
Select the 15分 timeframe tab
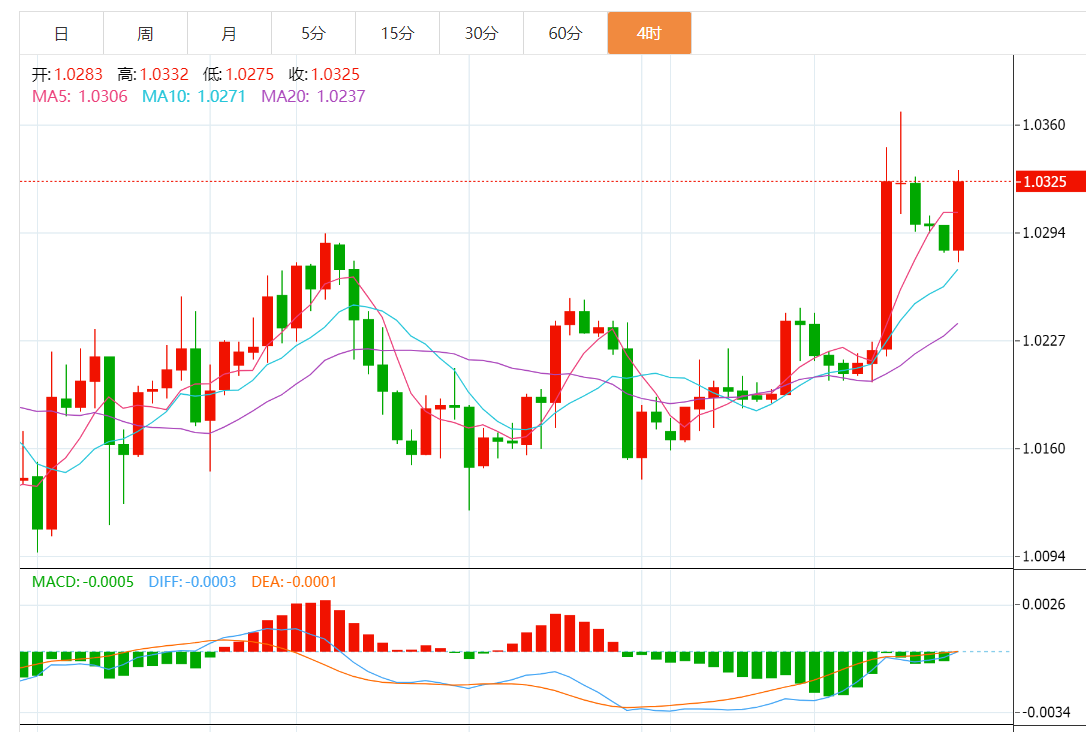(x=398, y=33)
